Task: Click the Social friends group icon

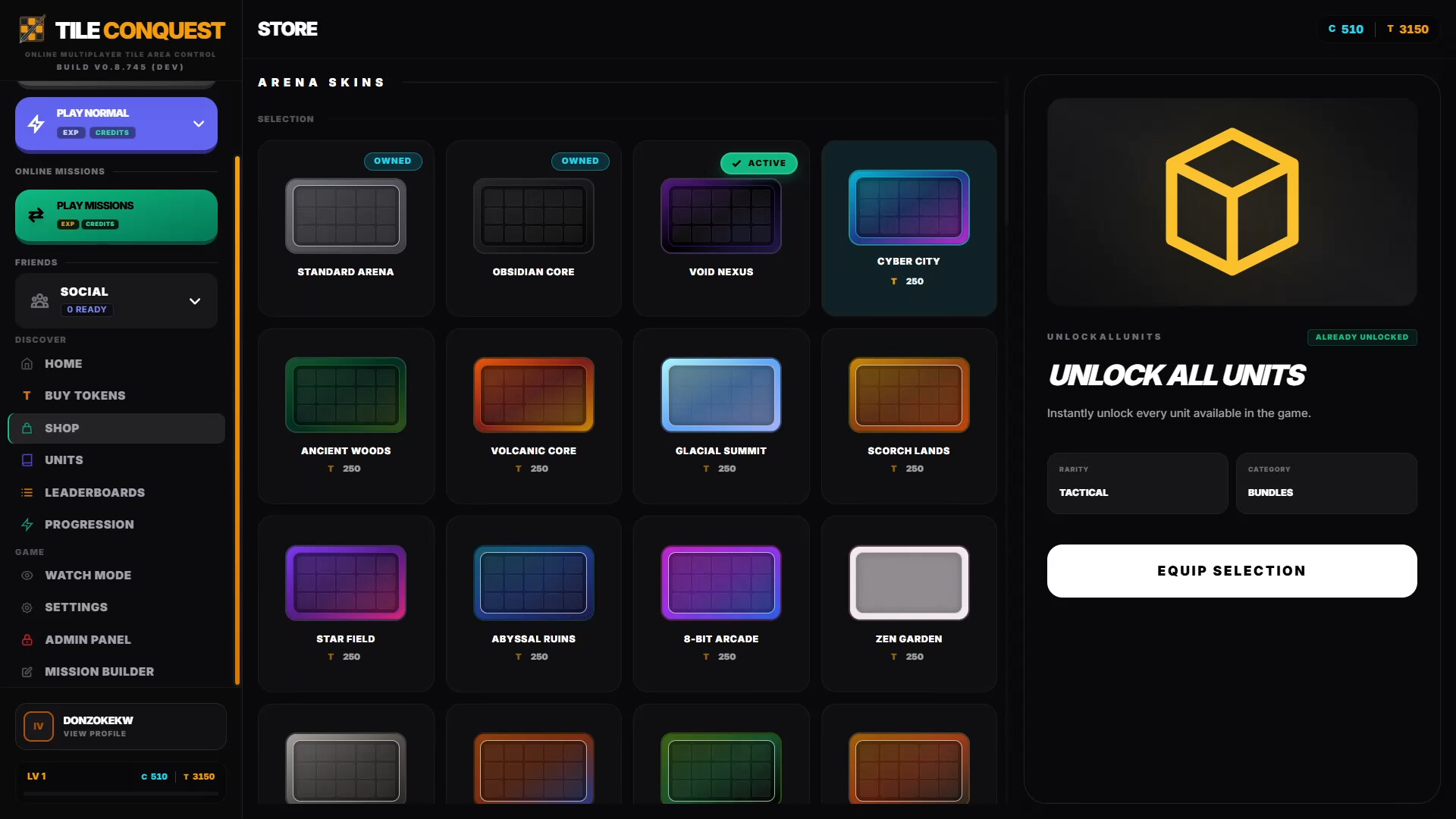Action: [39, 301]
